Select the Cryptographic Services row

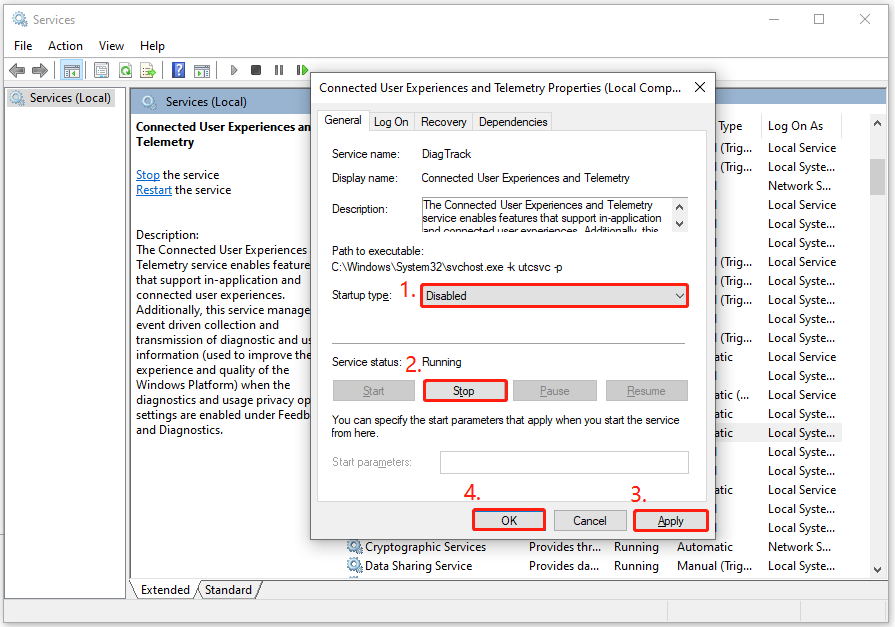(x=592, y=547)
